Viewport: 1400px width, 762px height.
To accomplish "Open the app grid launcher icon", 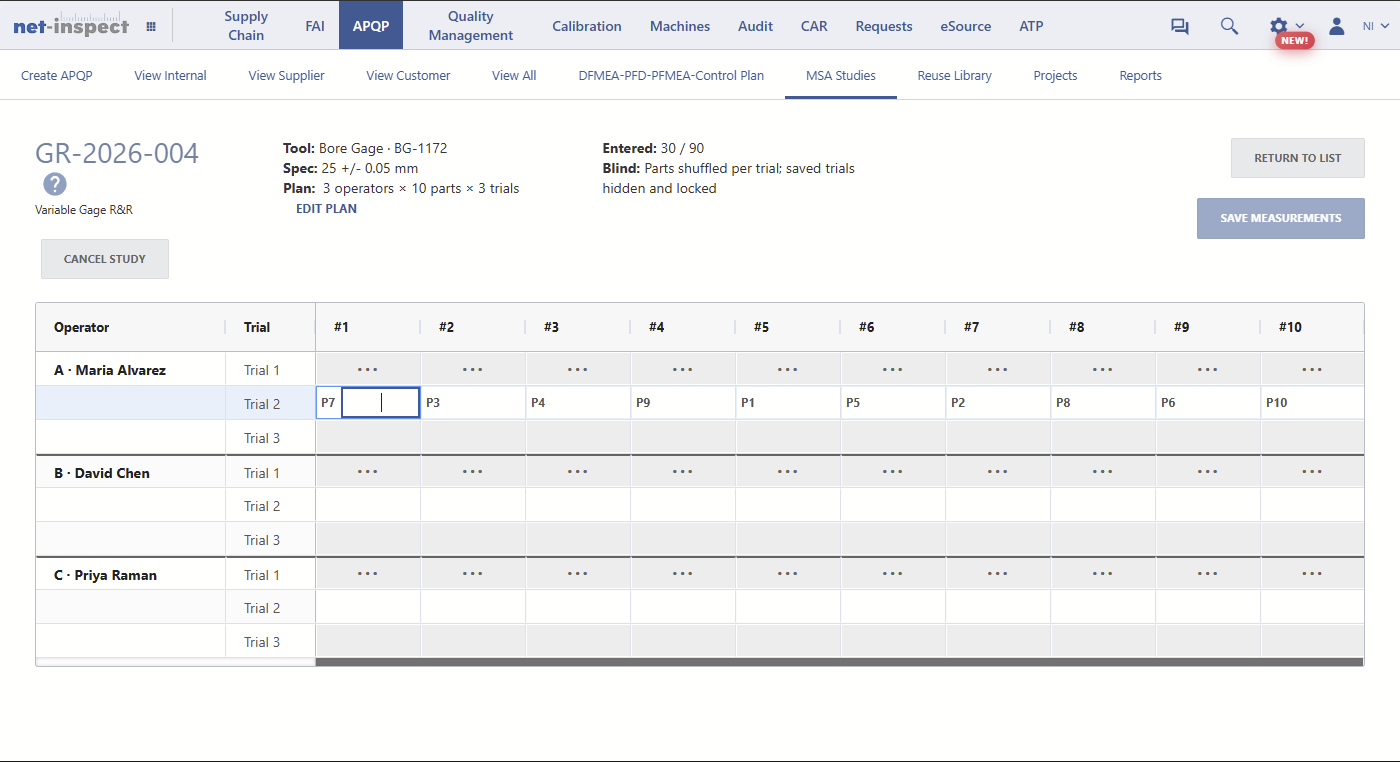I will pos(151,27).
